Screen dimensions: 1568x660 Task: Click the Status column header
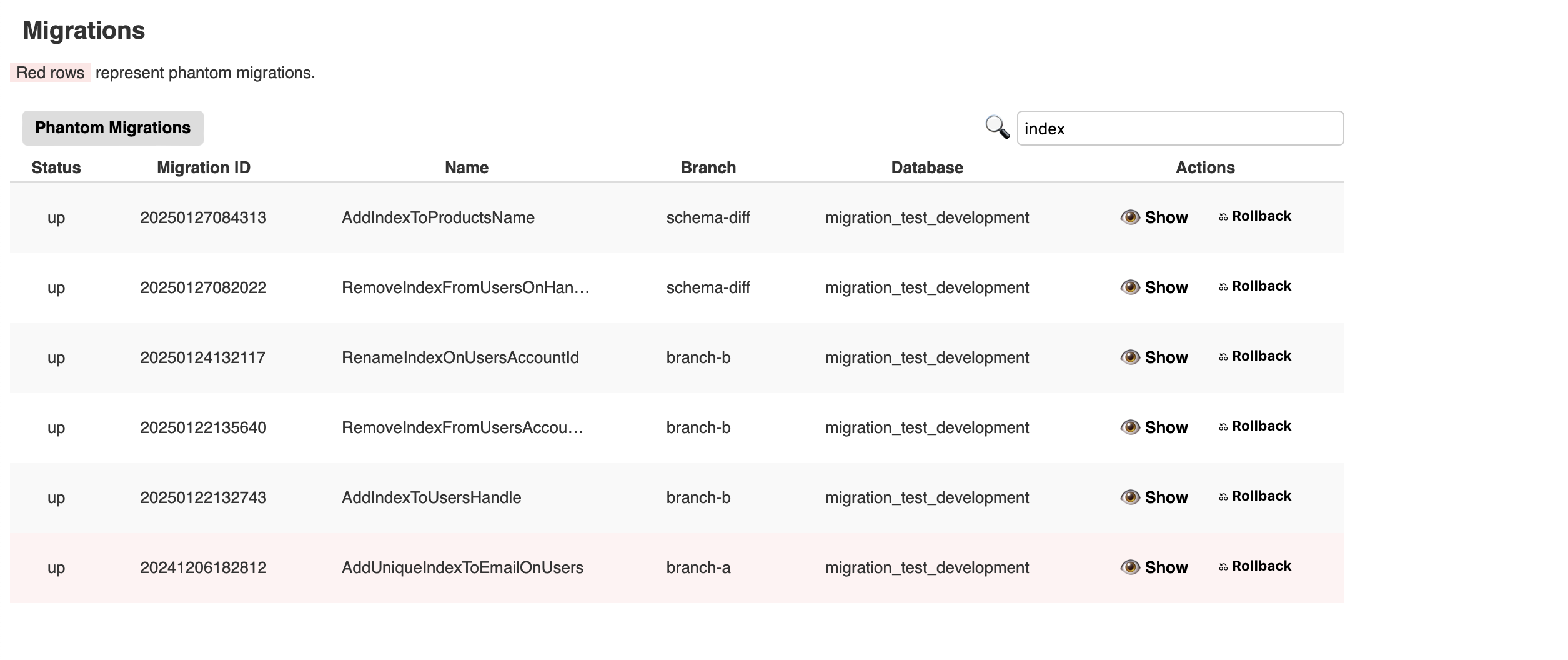[56, 167]
